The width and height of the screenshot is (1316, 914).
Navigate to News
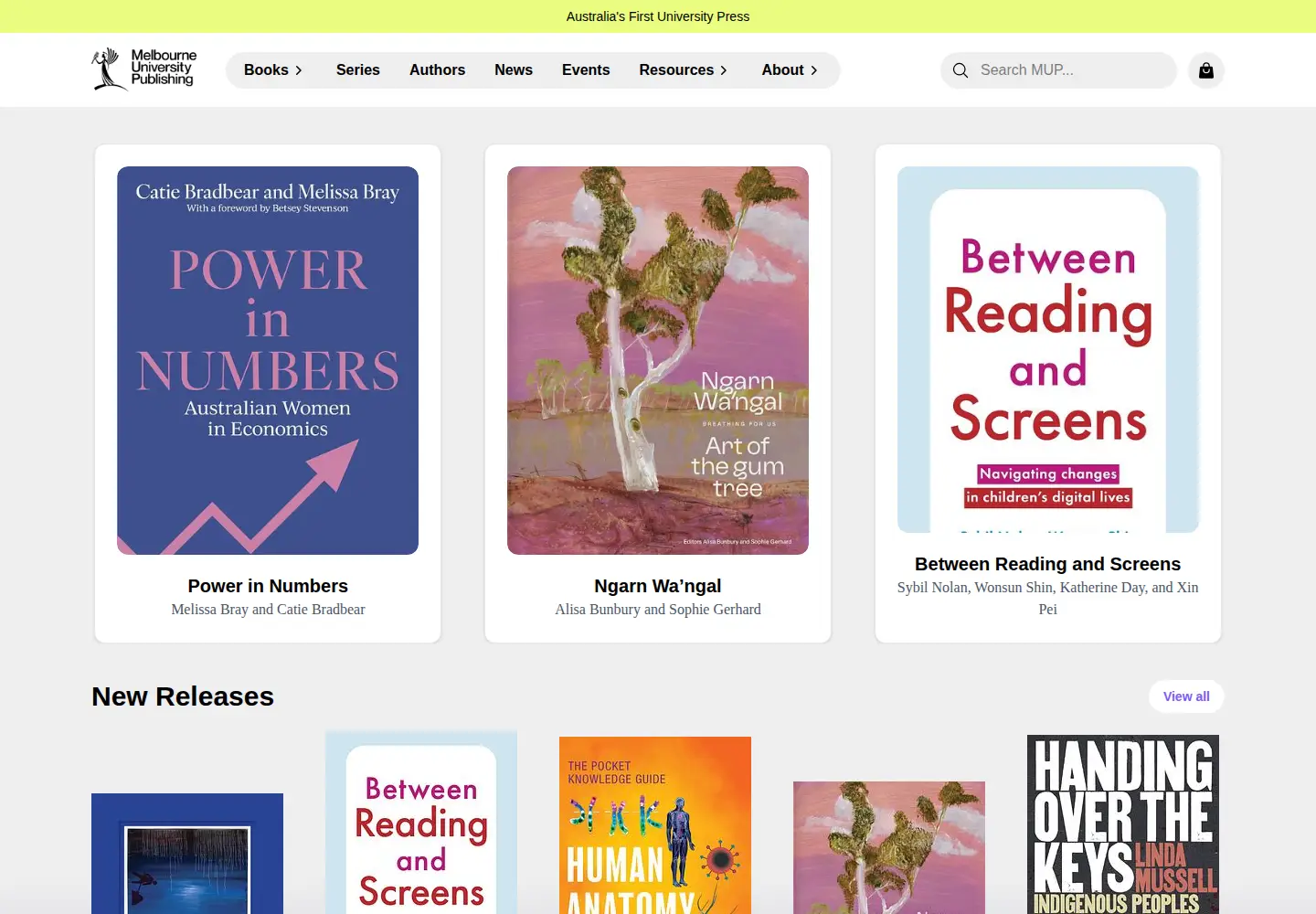(x=514, y=70)
